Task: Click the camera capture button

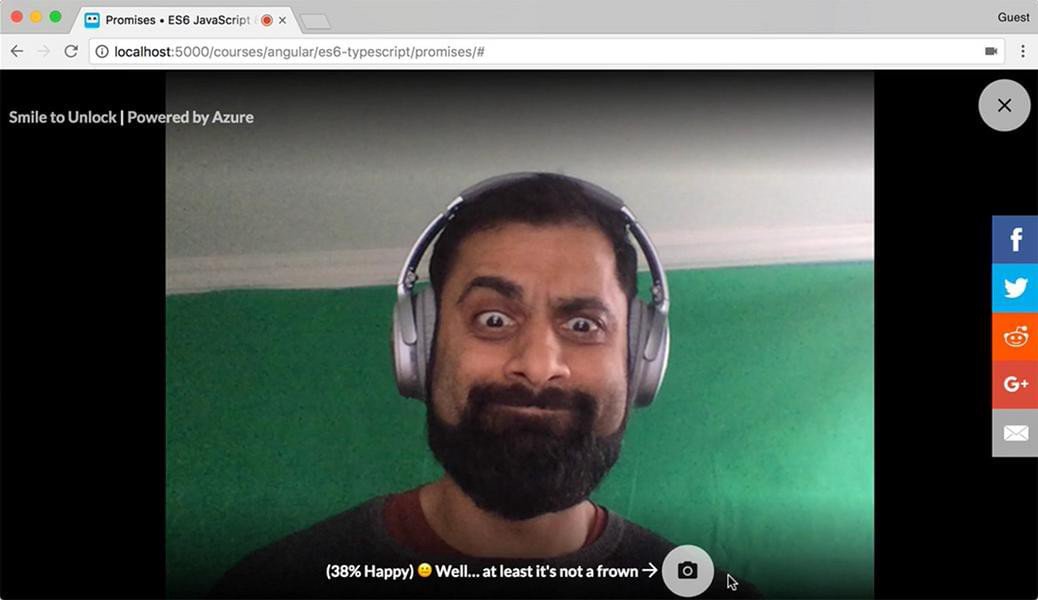Action: point(687,570)
